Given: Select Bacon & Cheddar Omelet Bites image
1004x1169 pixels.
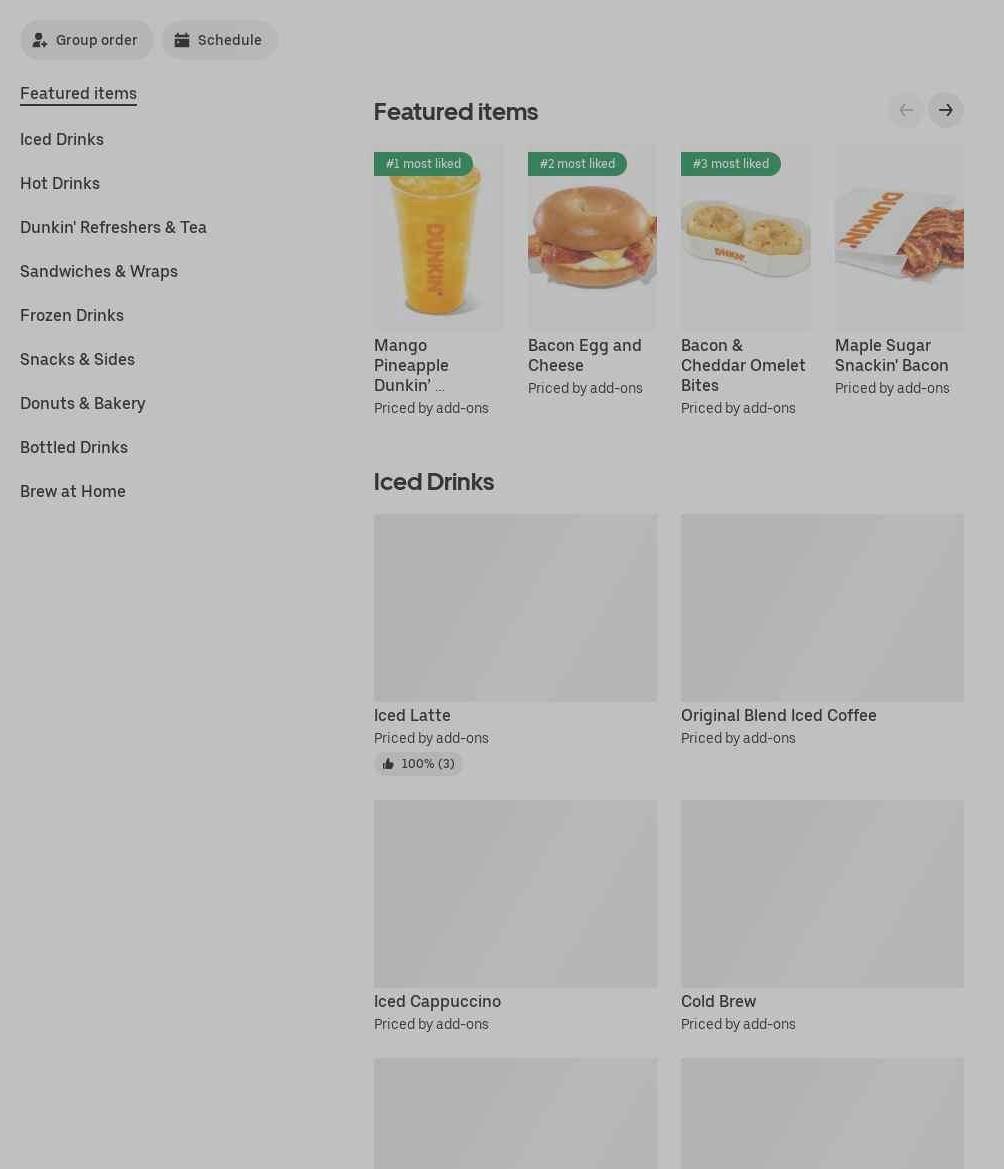Looking at the screenshot, I should click(x=745, y=237).
